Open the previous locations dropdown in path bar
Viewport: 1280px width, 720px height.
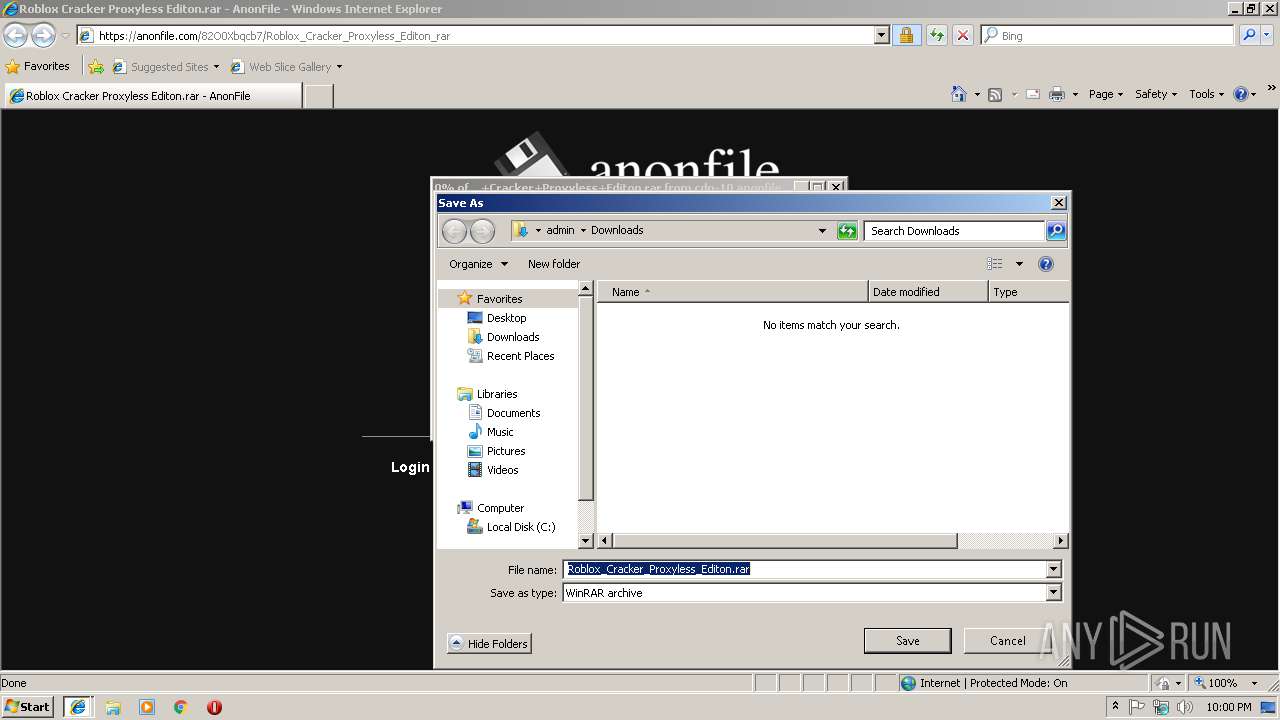coord(822,231)
